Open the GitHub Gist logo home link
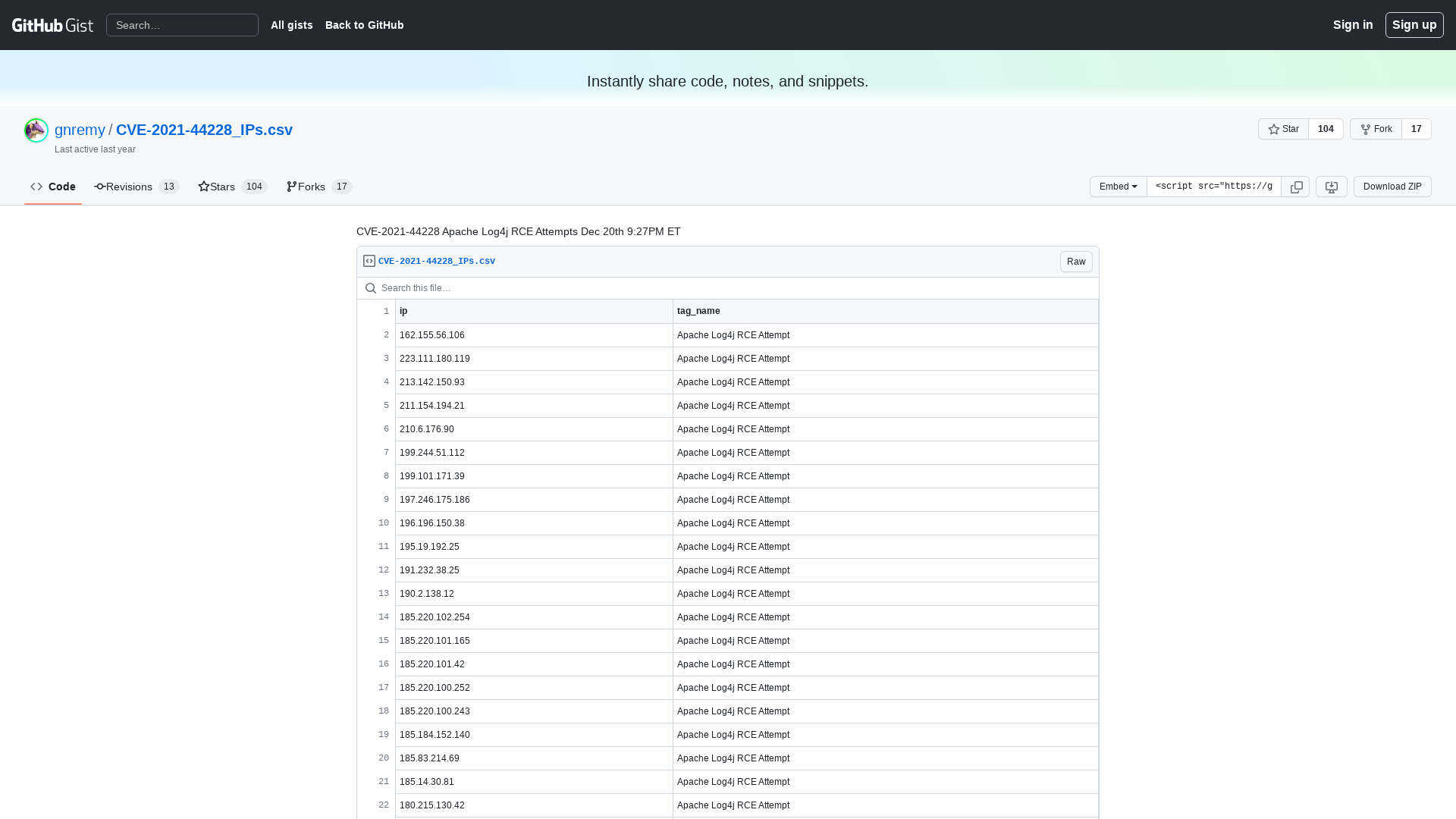 tap(52, 25)
